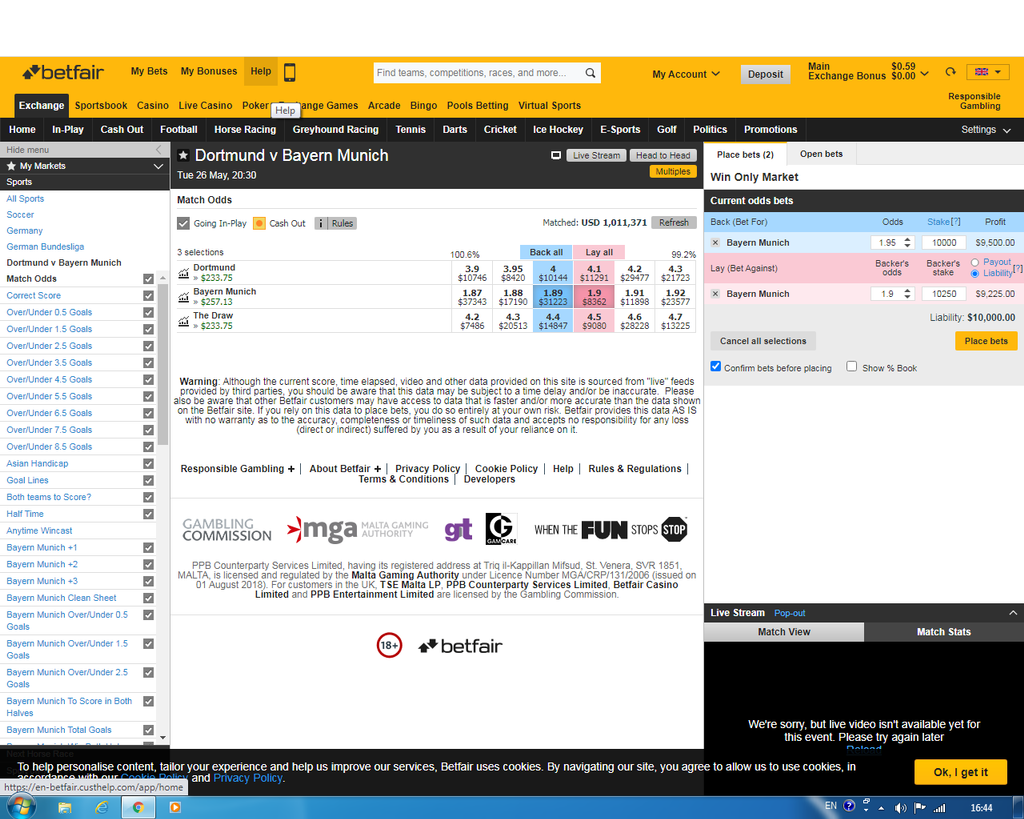Screen dimensions: 1024x819
Task: Select the Match View tab
Action: tap(784, 632)
